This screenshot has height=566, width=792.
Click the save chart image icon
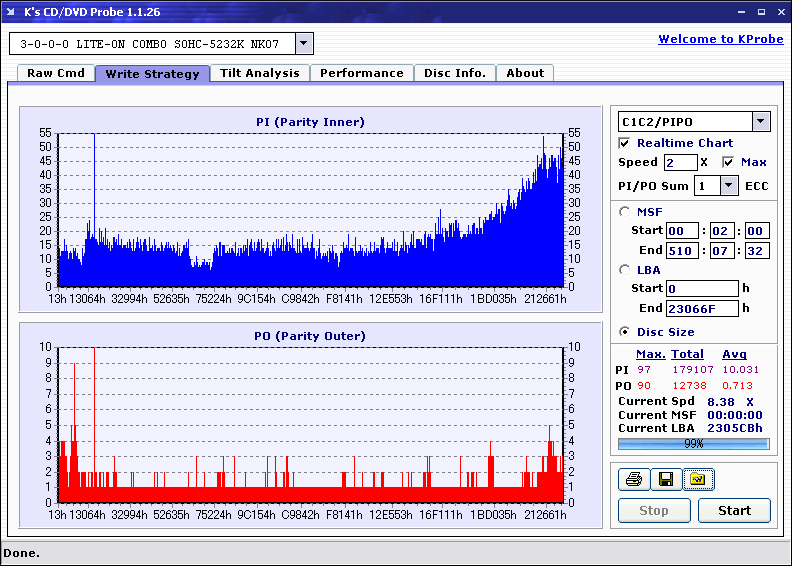[x=698, y=480]
